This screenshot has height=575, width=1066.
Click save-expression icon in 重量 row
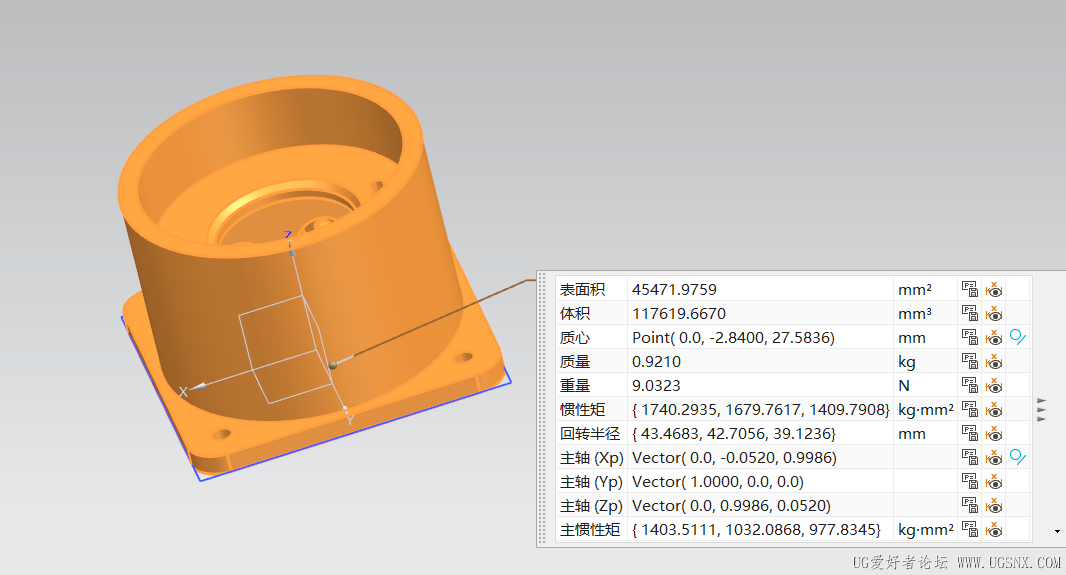[x=969, y=385]
